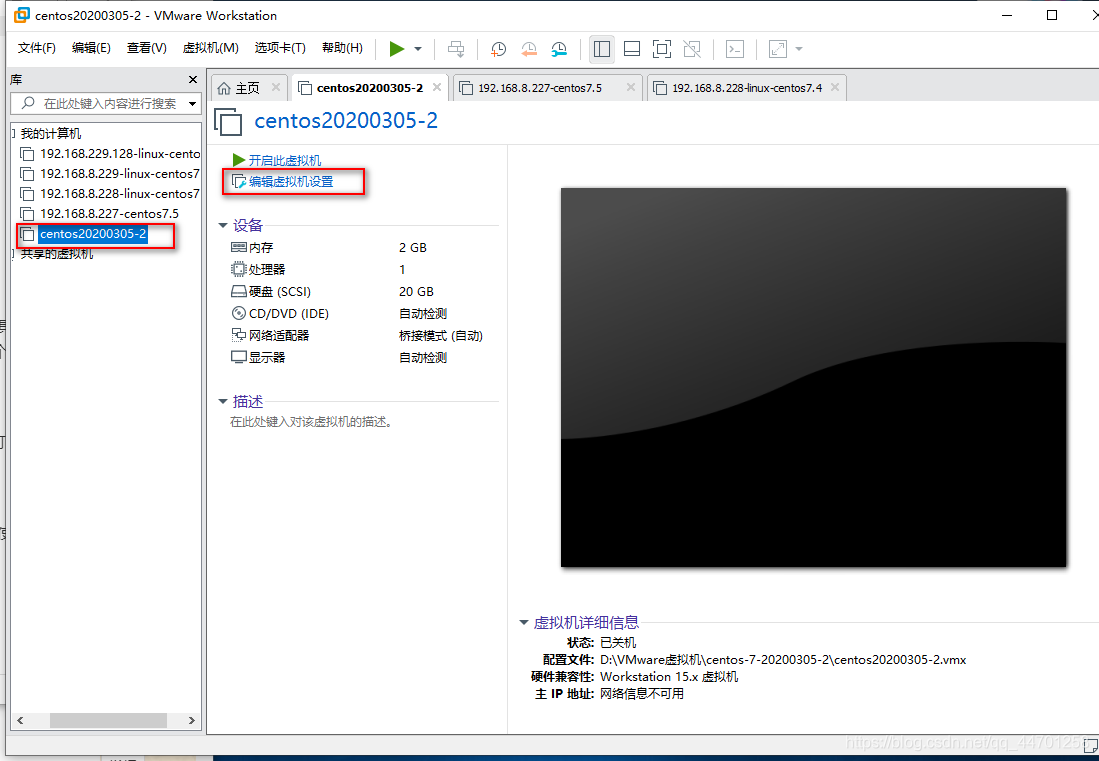Take a snapshot with the clock icon

(498, 48)
